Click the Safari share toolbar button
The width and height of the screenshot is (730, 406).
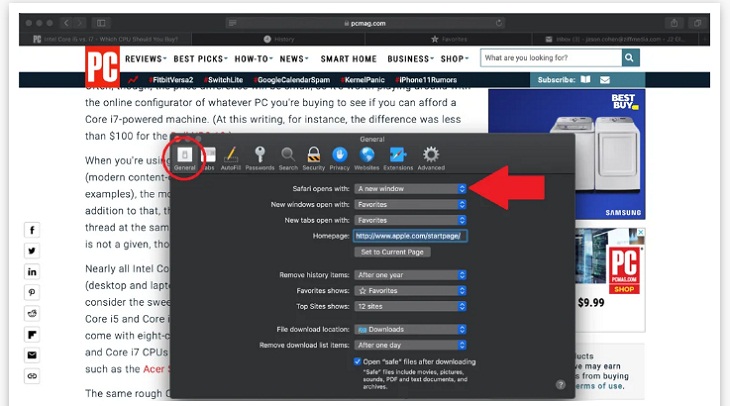point(674,23)
